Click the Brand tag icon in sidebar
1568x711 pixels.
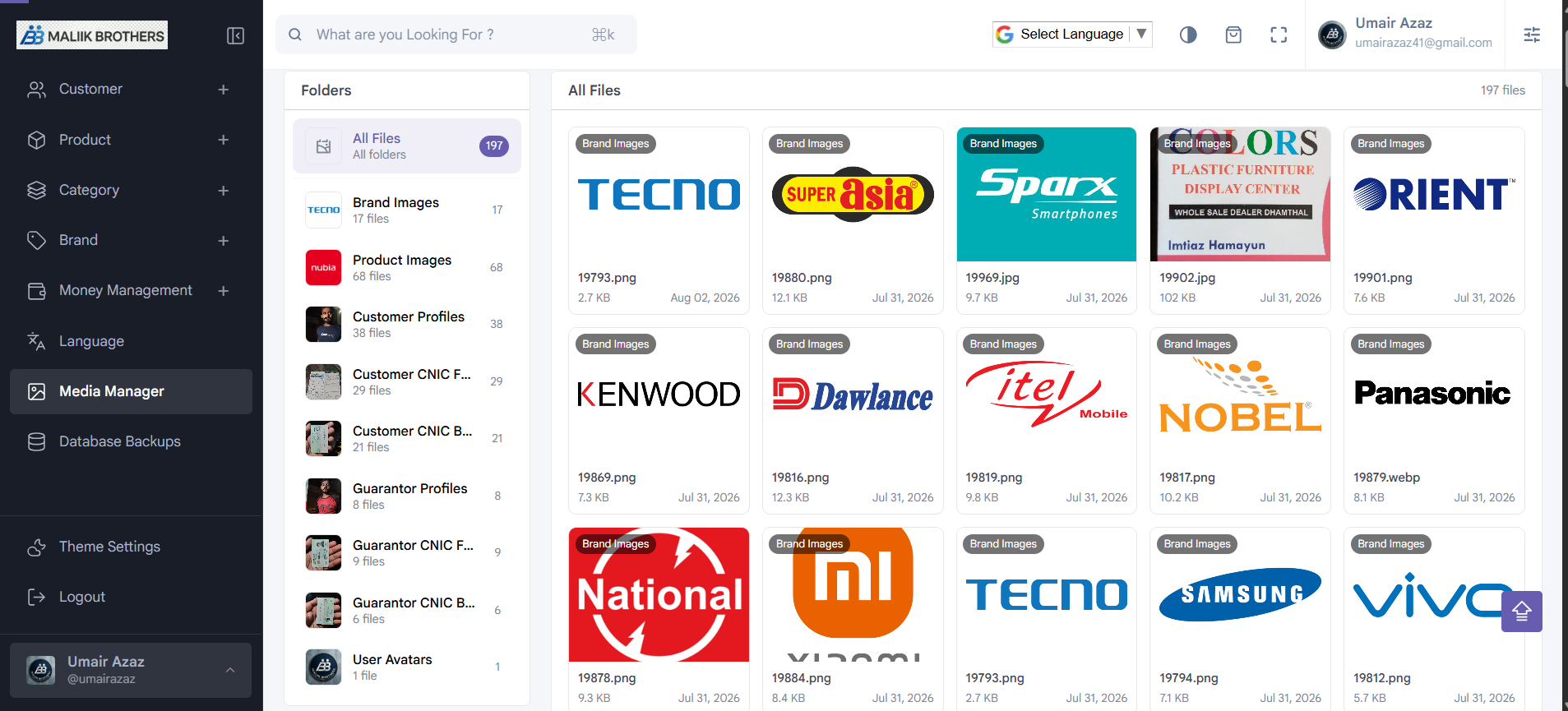point(37,241)
